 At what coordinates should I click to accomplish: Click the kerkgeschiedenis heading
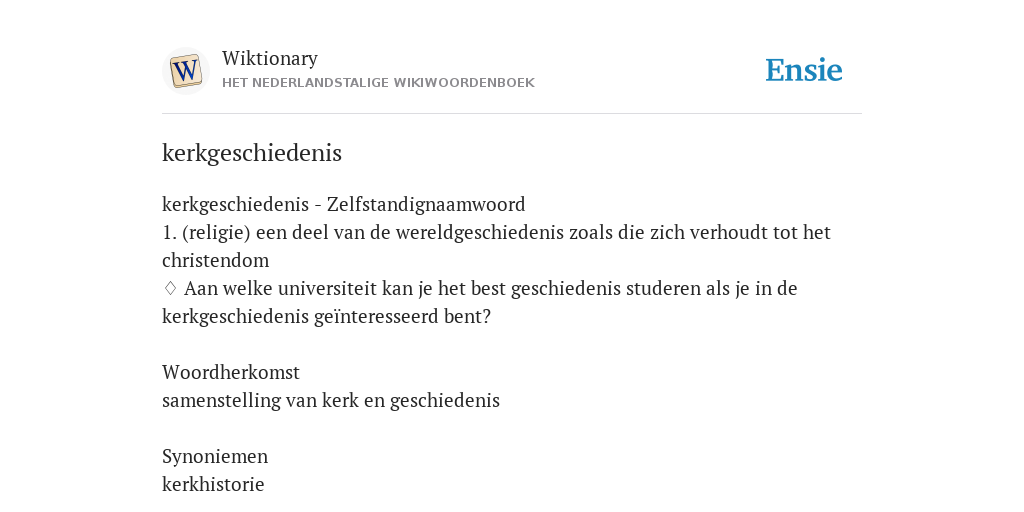(252, 153)
